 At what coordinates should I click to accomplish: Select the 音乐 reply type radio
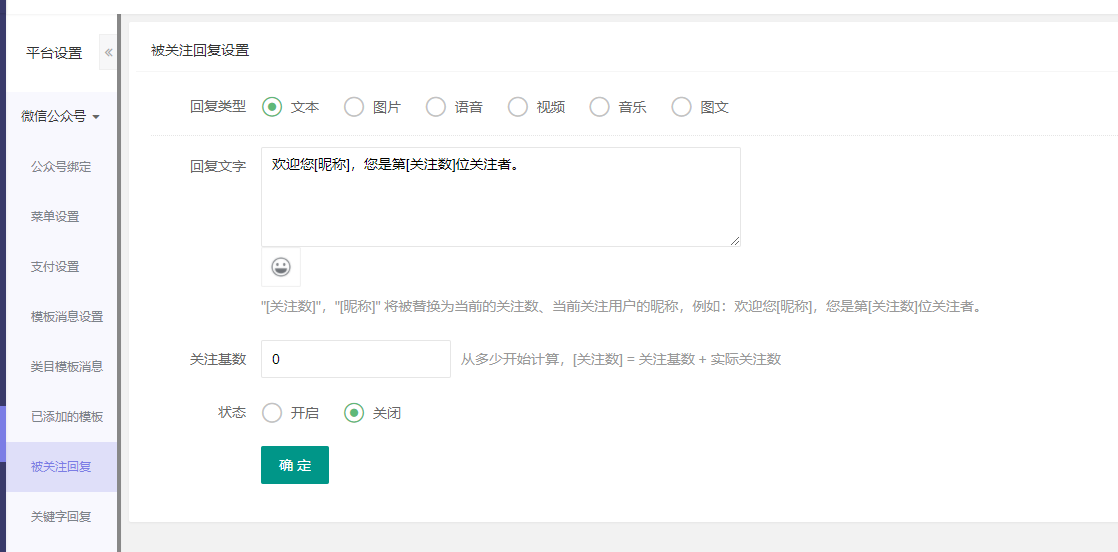point(600,107)
